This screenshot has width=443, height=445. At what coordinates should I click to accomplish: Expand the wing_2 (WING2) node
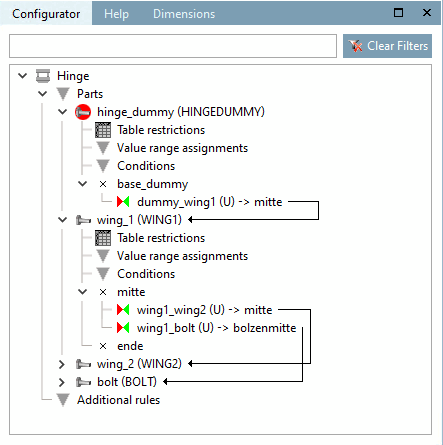62,364
